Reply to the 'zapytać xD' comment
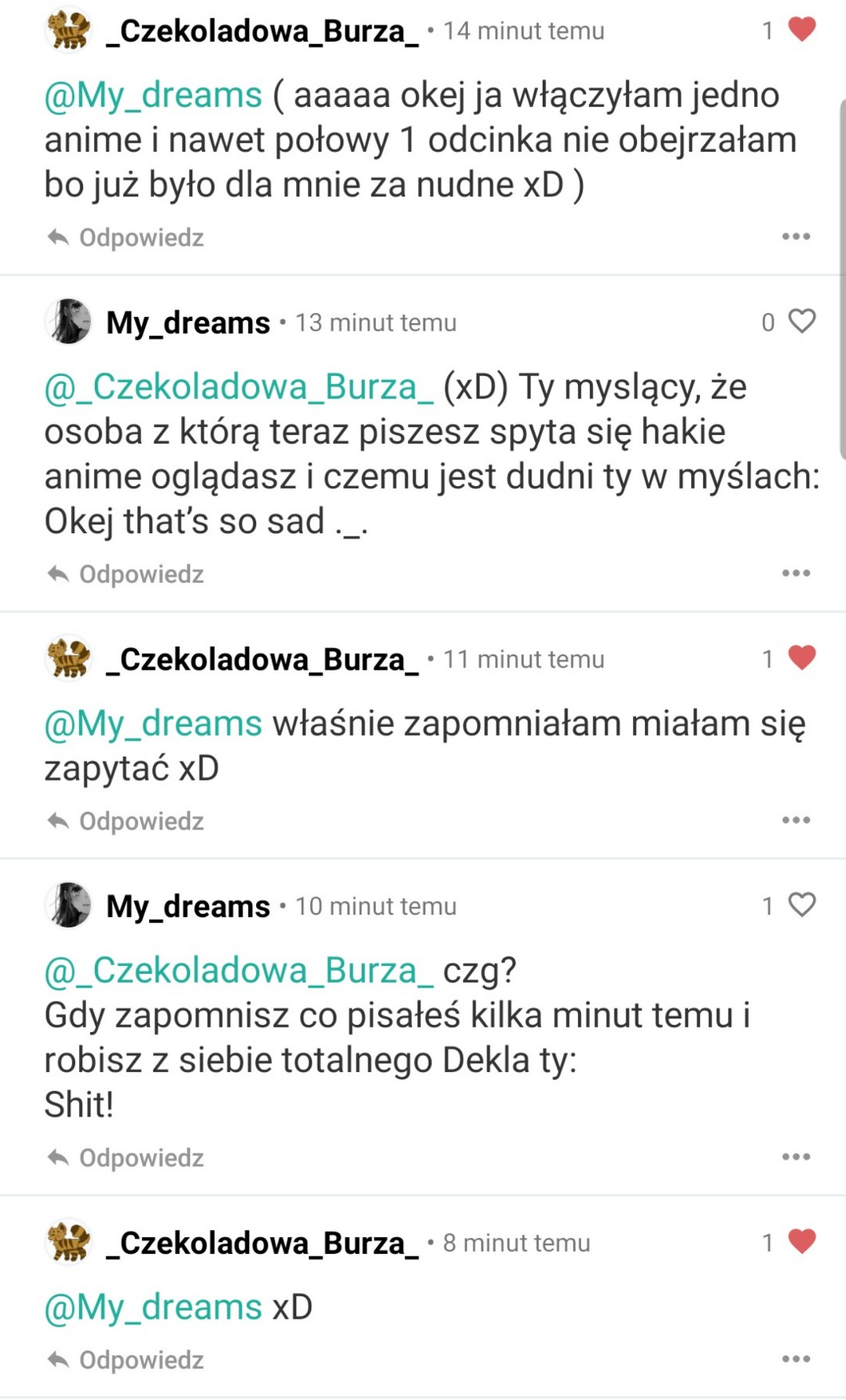 pos(126,821)
